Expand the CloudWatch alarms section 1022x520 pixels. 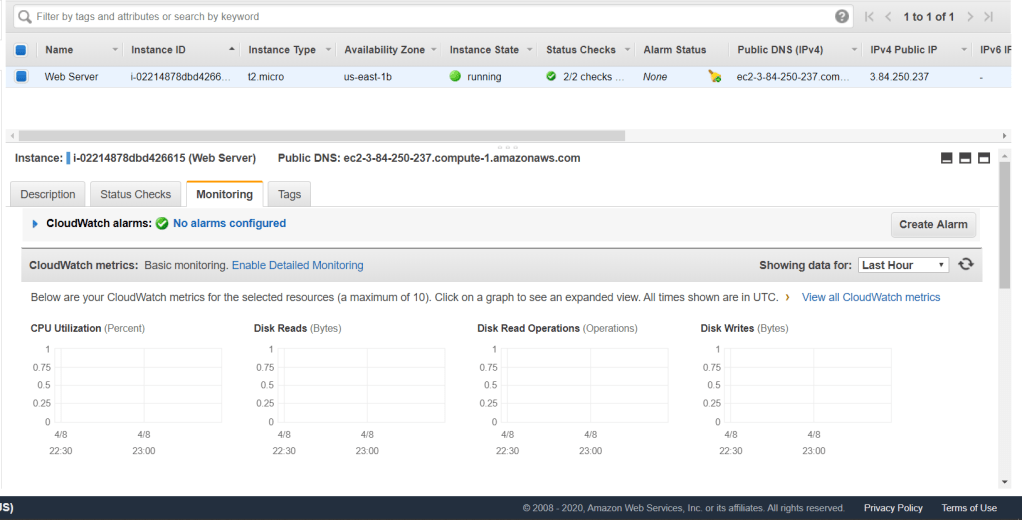pyautogui.click(x=36, y=224)
